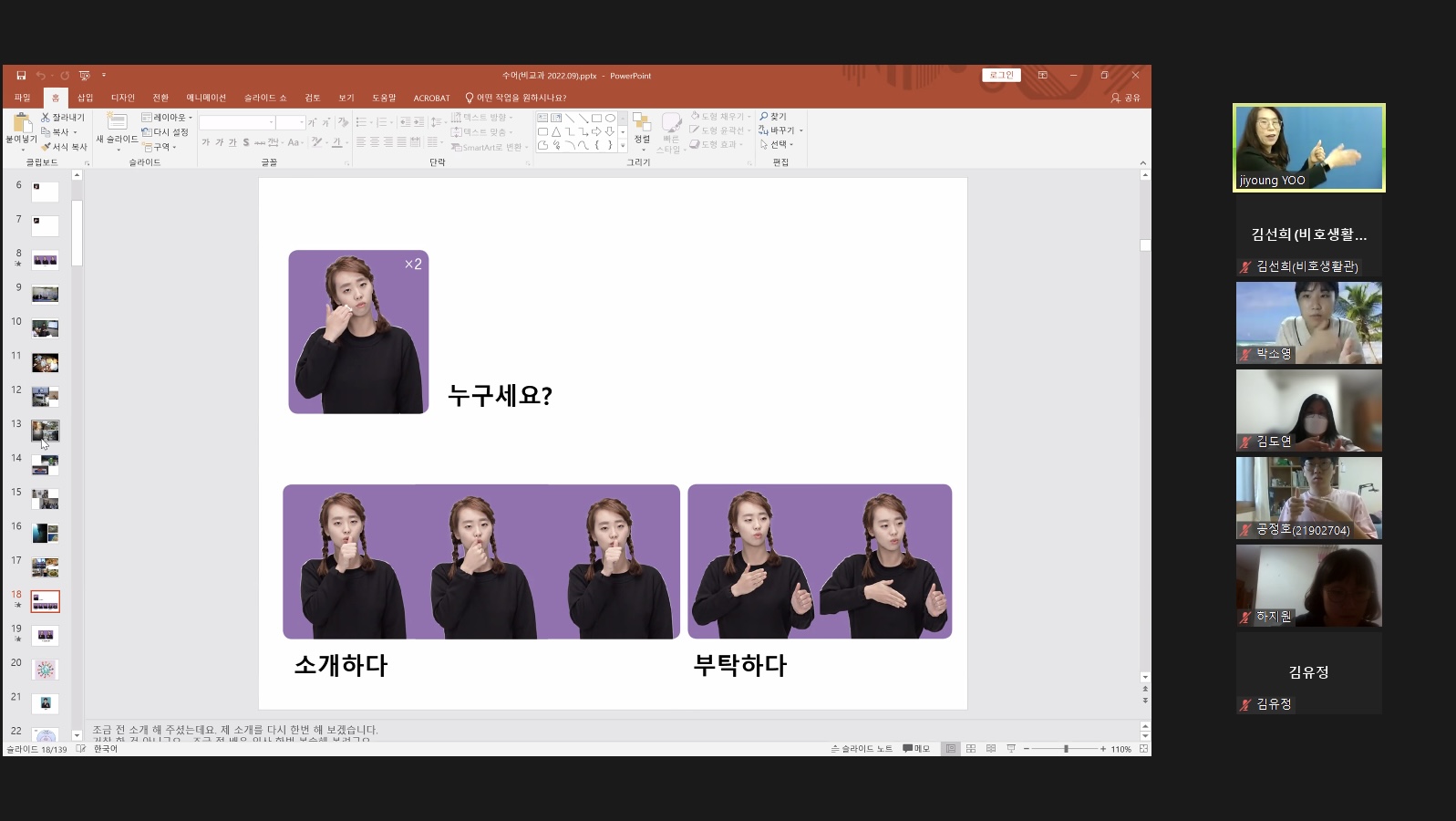Collapse the ribbon with the chevron arrow
1456x821 pixels.
tap(1143, 163)
